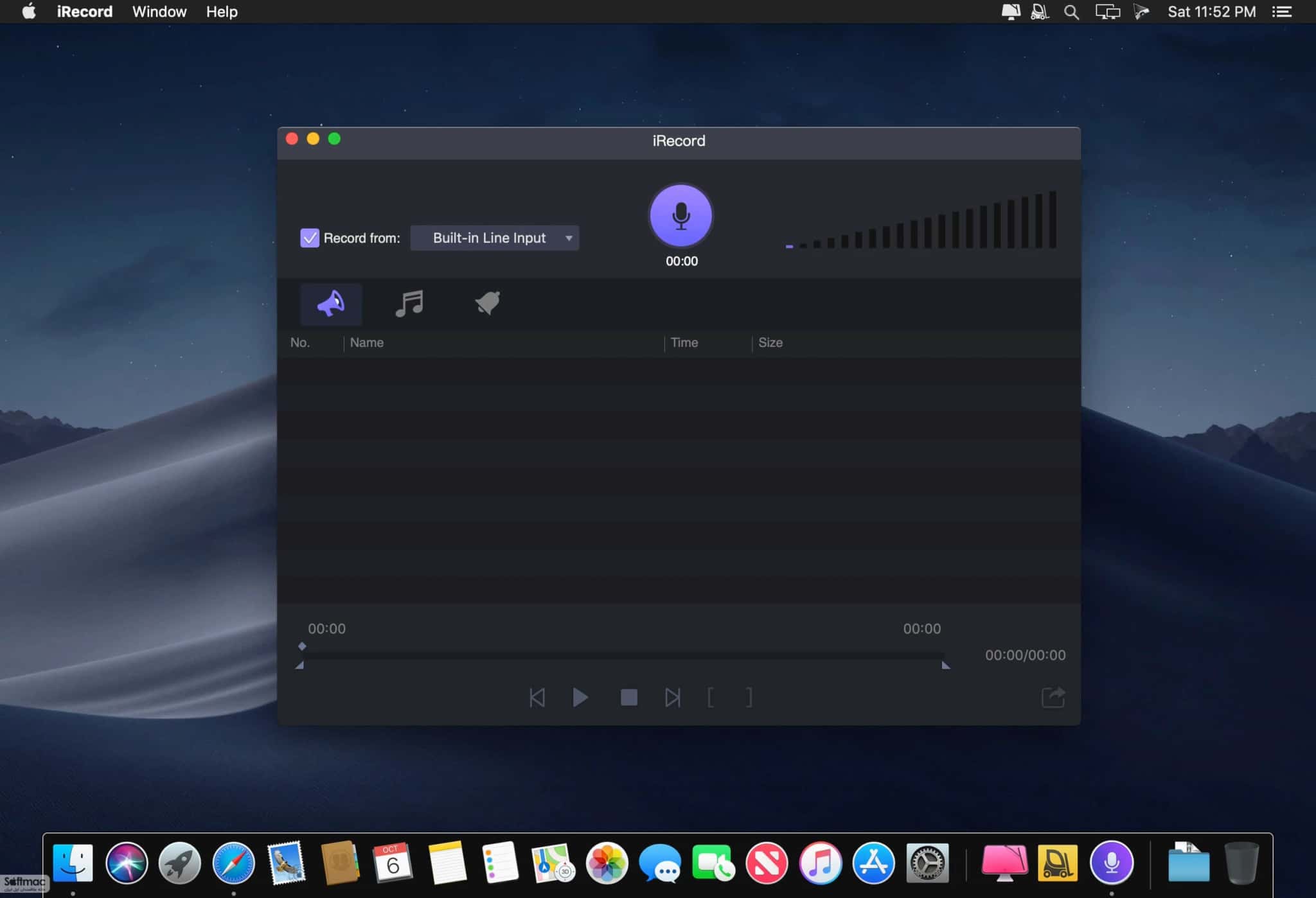Open Launchpad rocket icon in Dock
The height and width of the screenshot is (898, 1316).
pos(180,863)
